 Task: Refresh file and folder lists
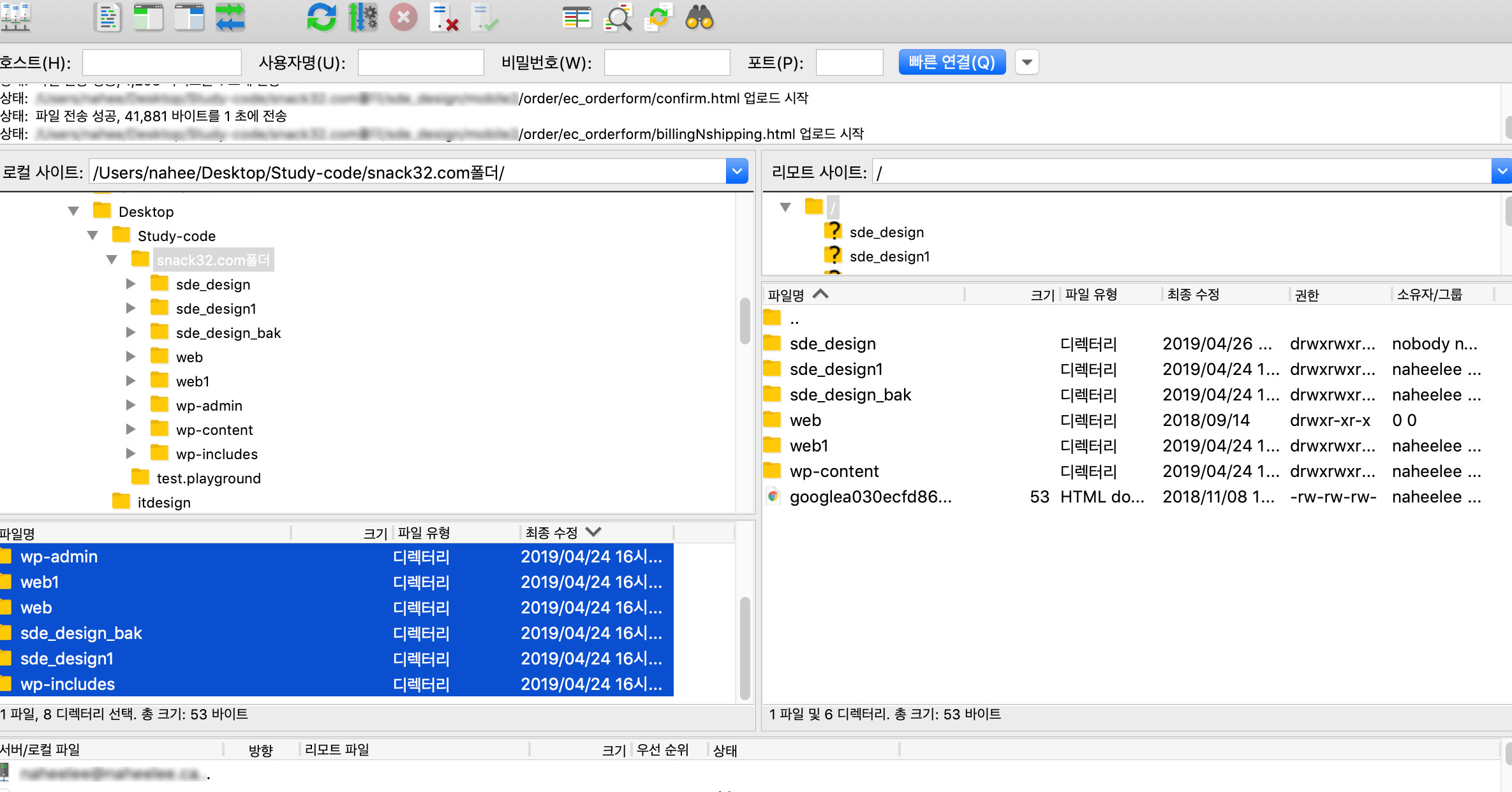coord(321,17)
